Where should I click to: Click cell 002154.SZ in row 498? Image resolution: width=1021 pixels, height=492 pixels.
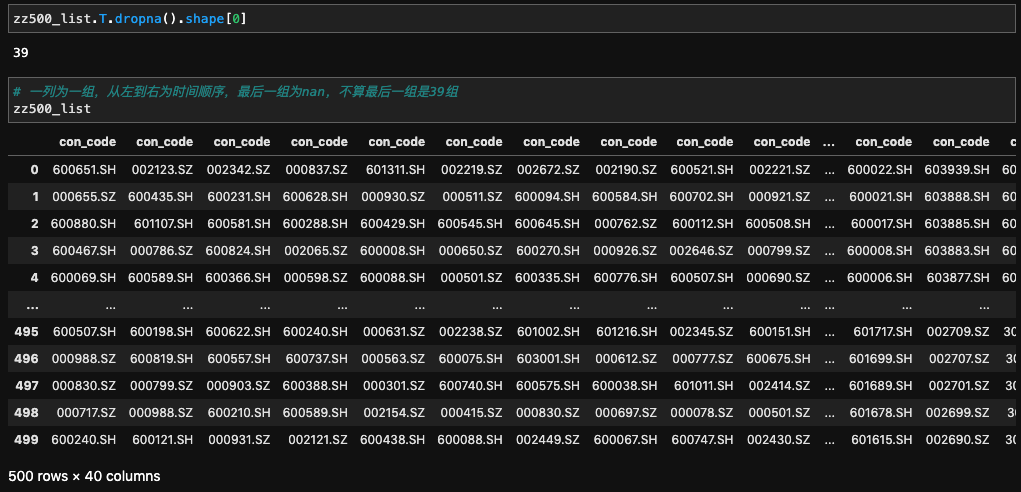pos(394,413)
